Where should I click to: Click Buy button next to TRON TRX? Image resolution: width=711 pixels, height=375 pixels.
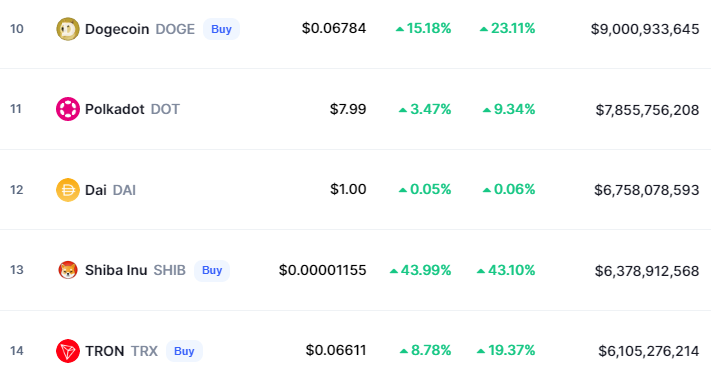point(184,351)
